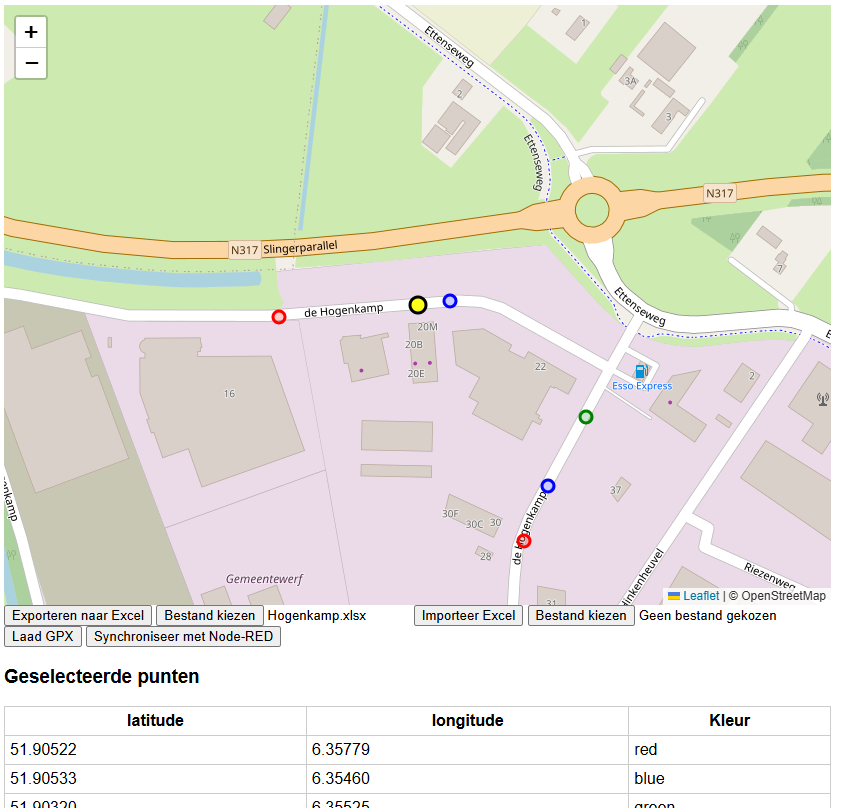Select the green marker near Esso Express
This screenshot has height=808, width=841.
point(585,417)
